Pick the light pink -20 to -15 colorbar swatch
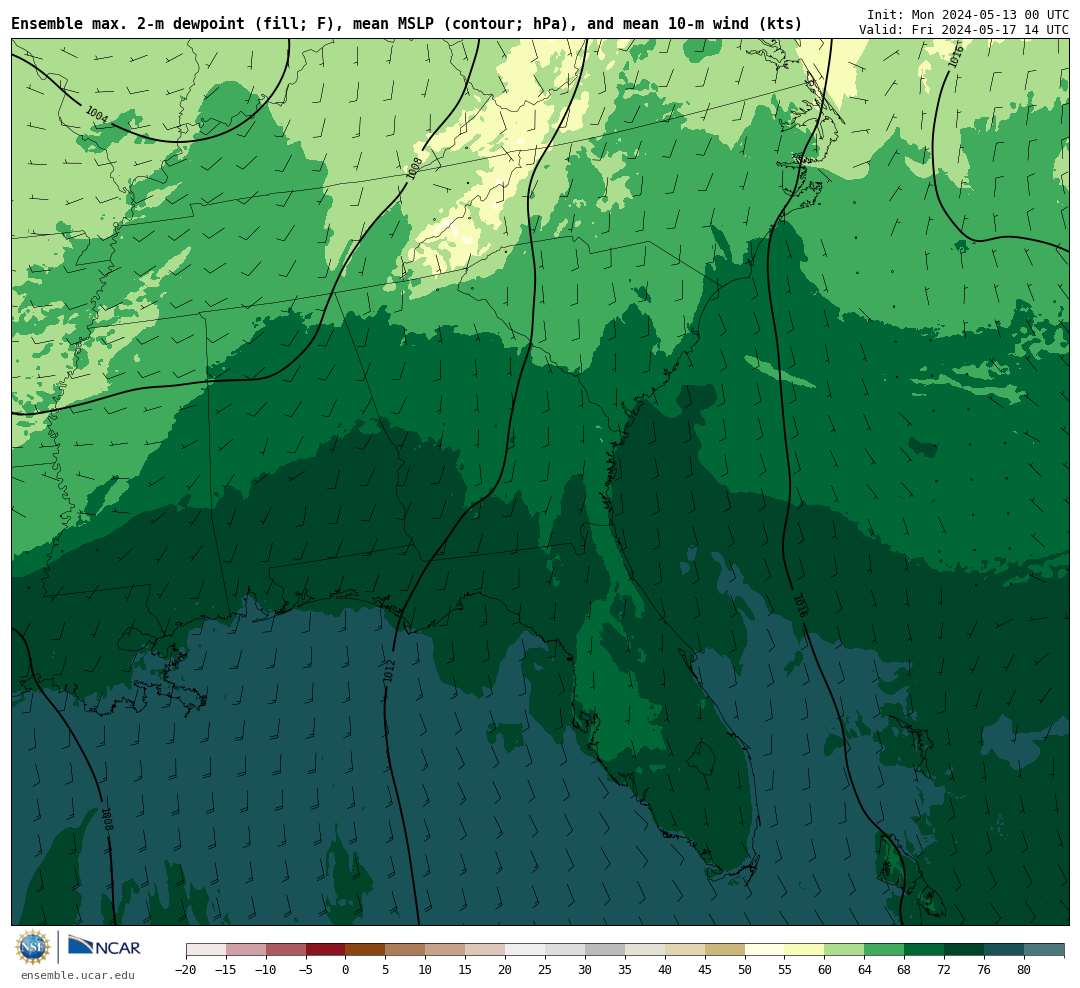The width and height of the screenshot is (1080, 988). pyautogui.click(x=206, y=950)
